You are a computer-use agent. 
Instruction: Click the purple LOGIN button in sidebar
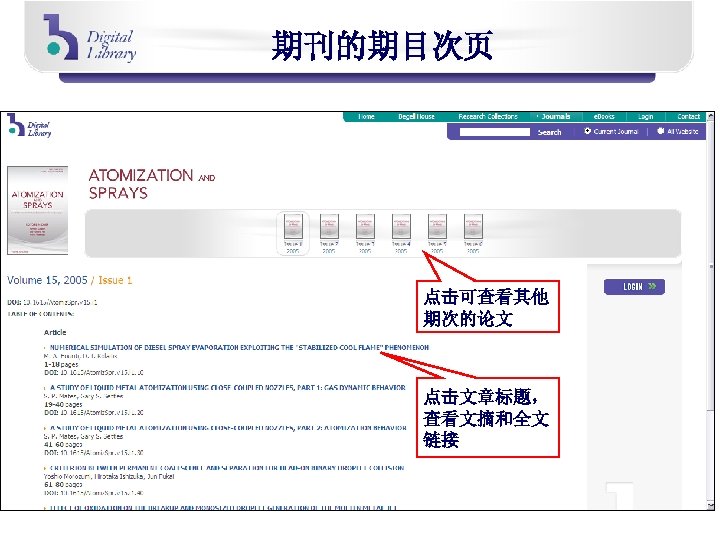(634, 287)
